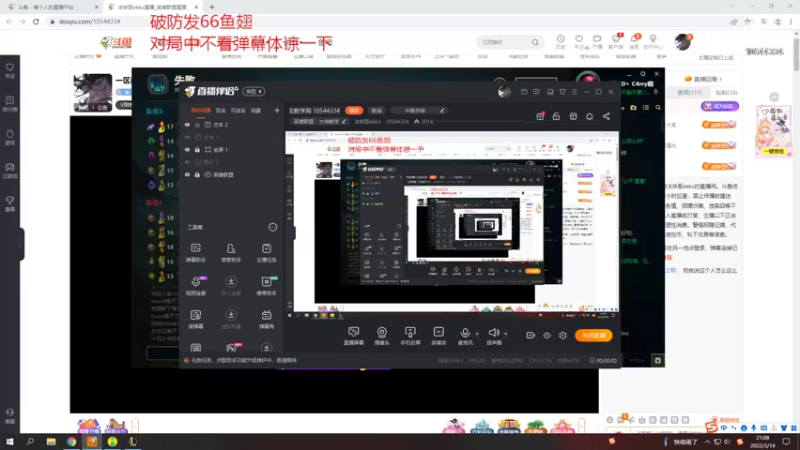Image resolution: width=800 pixels, height=450 pixels.
Task: Click Douyu search magnifier icon
Action: 535,42
